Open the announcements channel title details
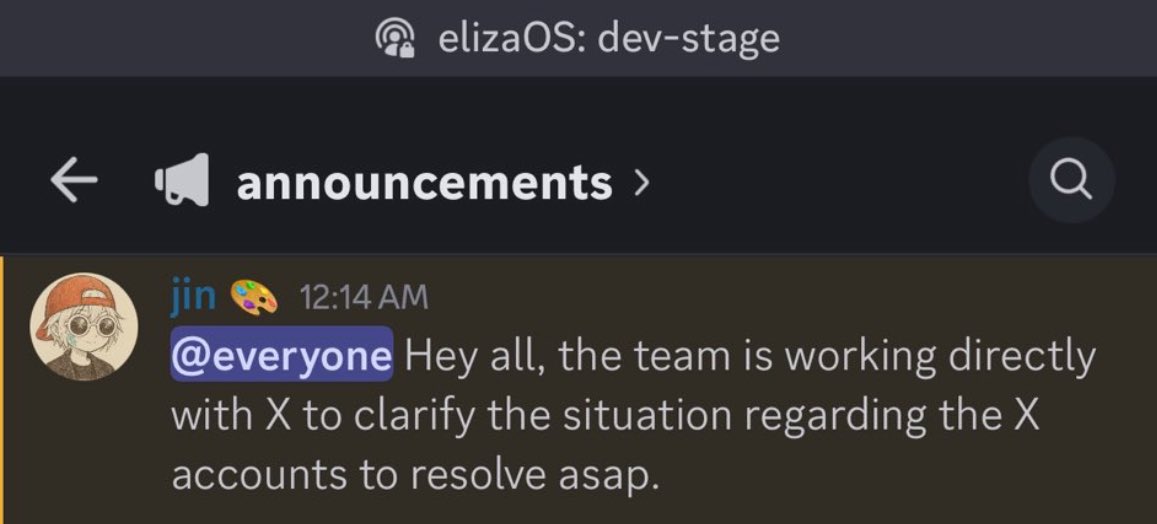The height and width of the screenshot is (524, 1157). coord(424,183)
